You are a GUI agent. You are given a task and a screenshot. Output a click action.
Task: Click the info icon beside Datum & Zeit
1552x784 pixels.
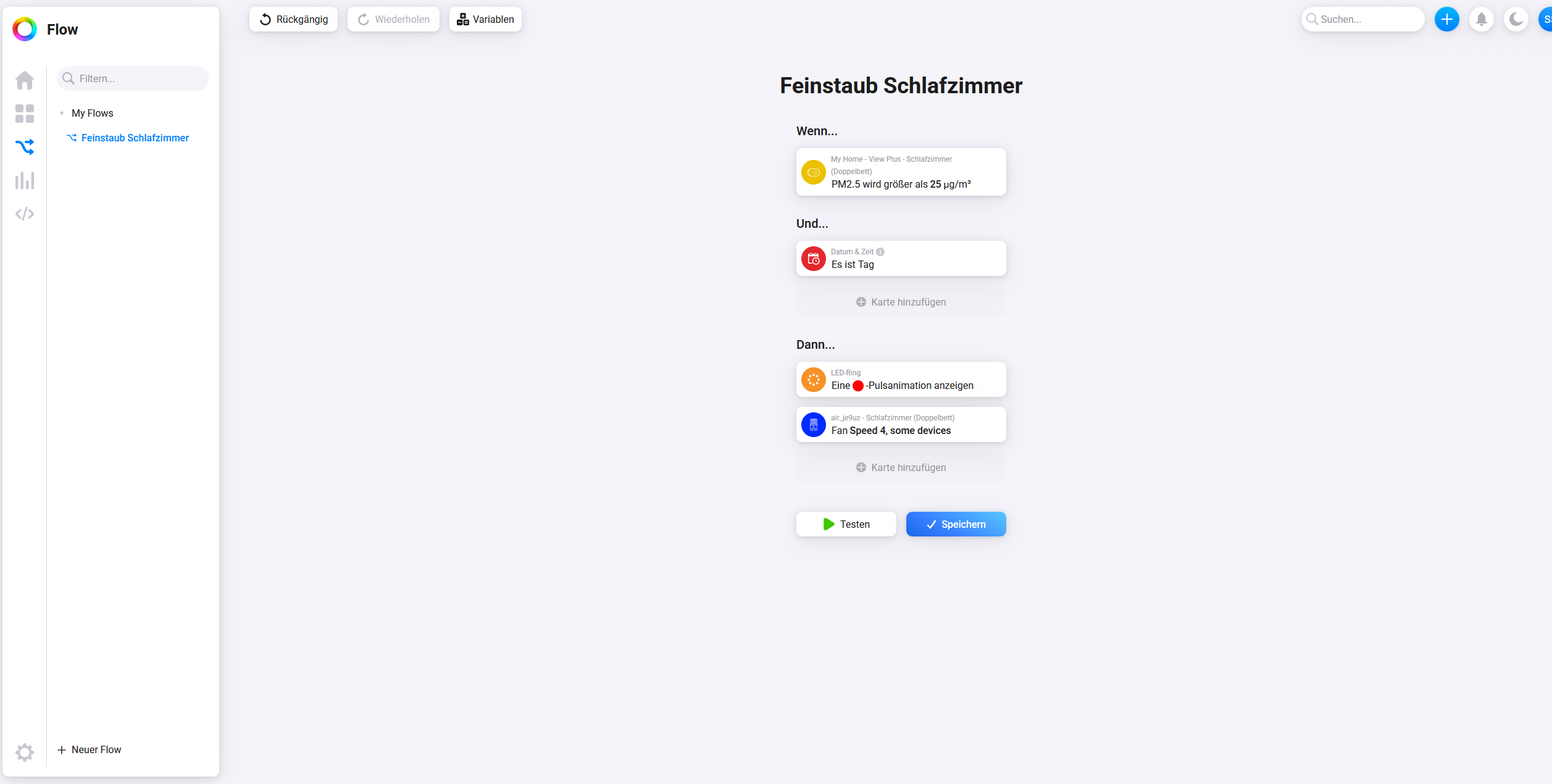[x=880, y=252]
